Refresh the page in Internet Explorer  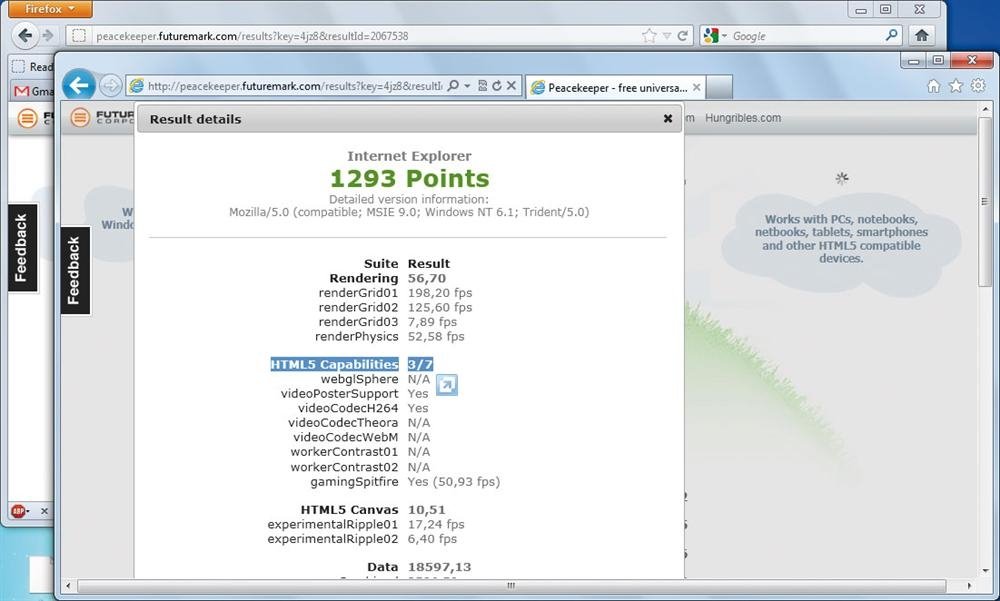click(497, 85)
